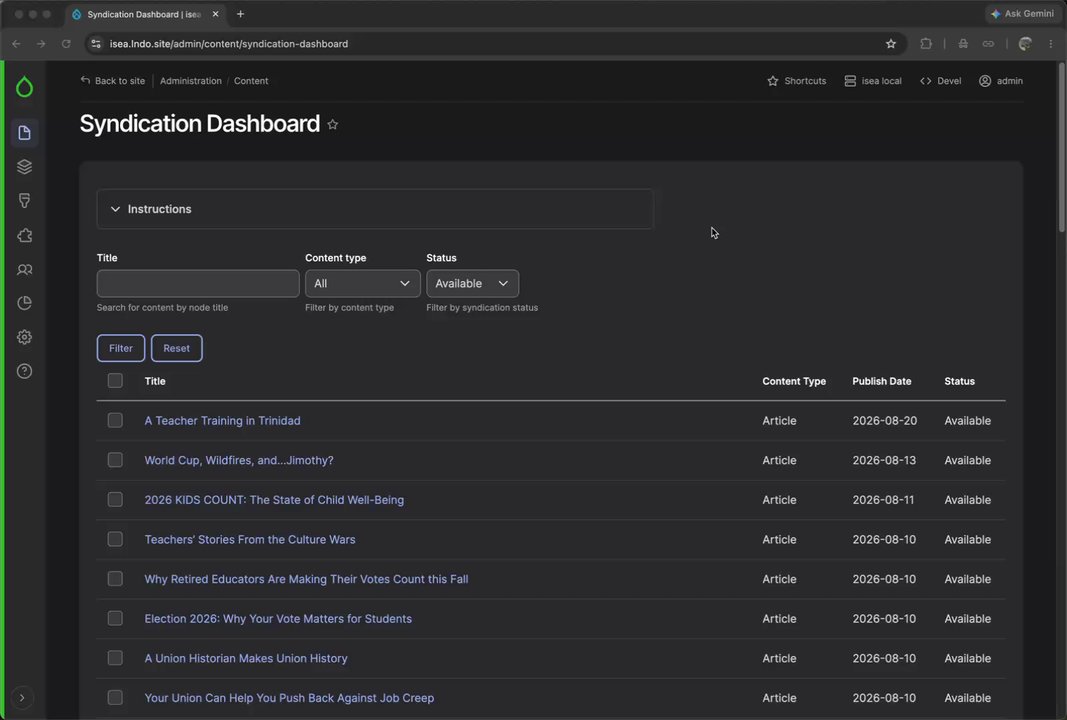
Task: Open the Devel menu in the top bar
Action: coord(940,81)
